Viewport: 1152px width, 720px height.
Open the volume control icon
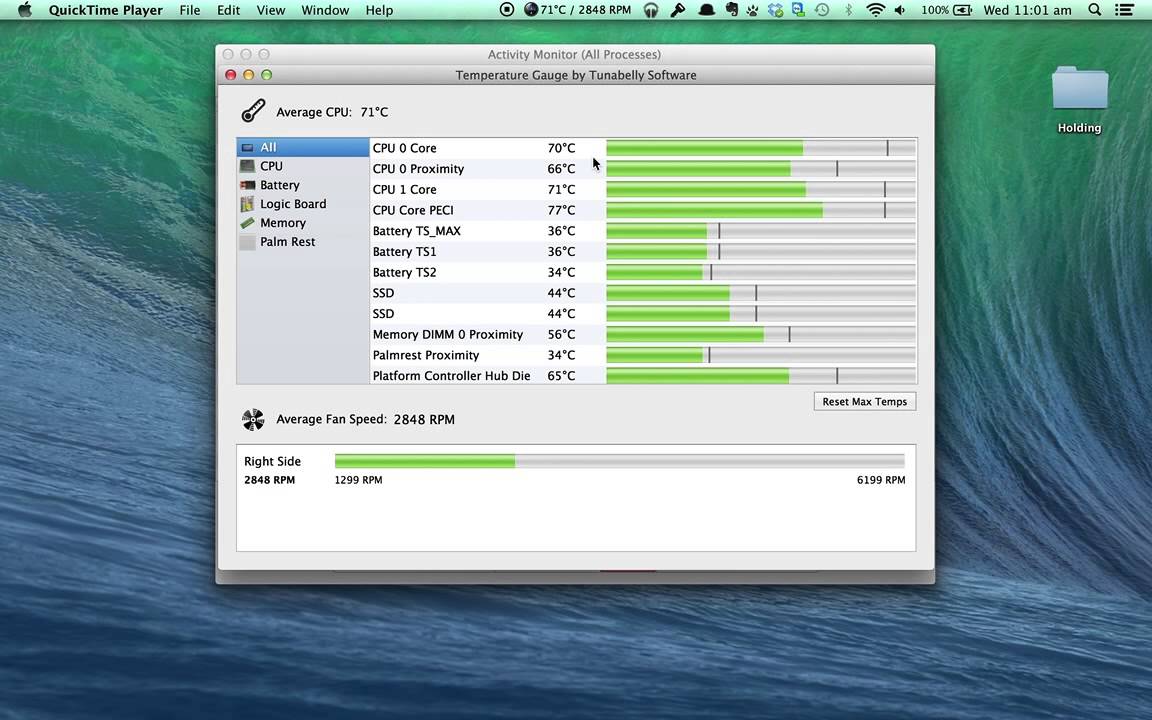(901, 10)
